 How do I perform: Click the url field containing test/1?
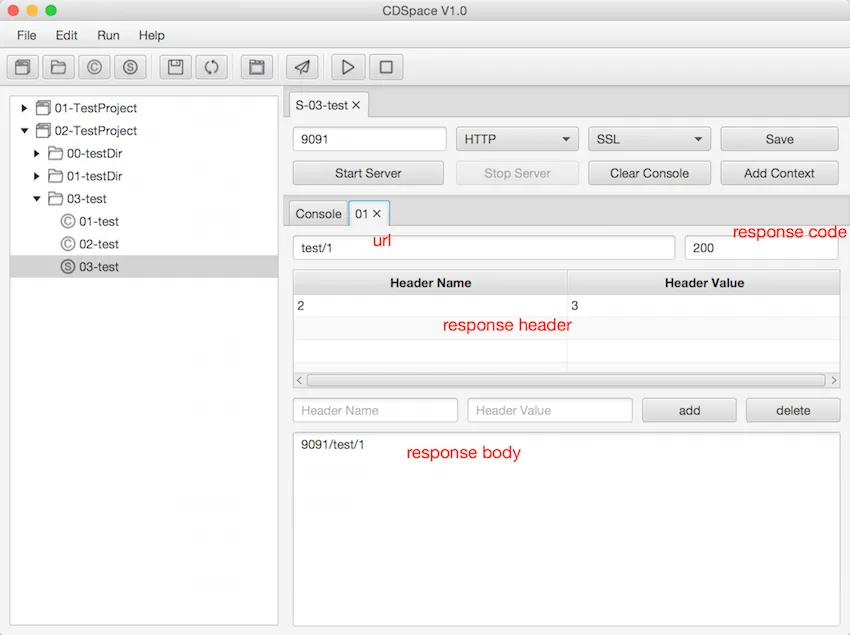point(484,248)
